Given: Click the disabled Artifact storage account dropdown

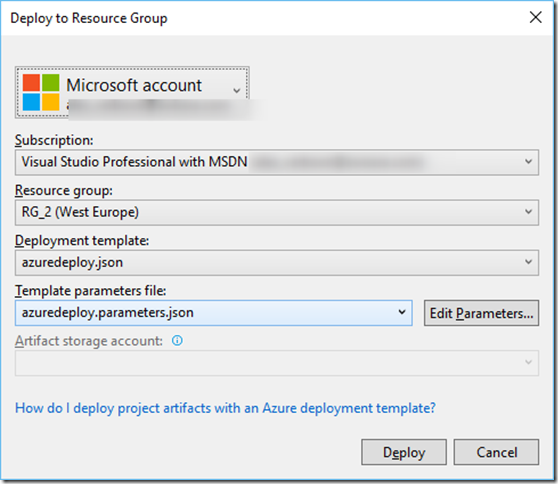Looking at the screenshot, I should [277, 363].
